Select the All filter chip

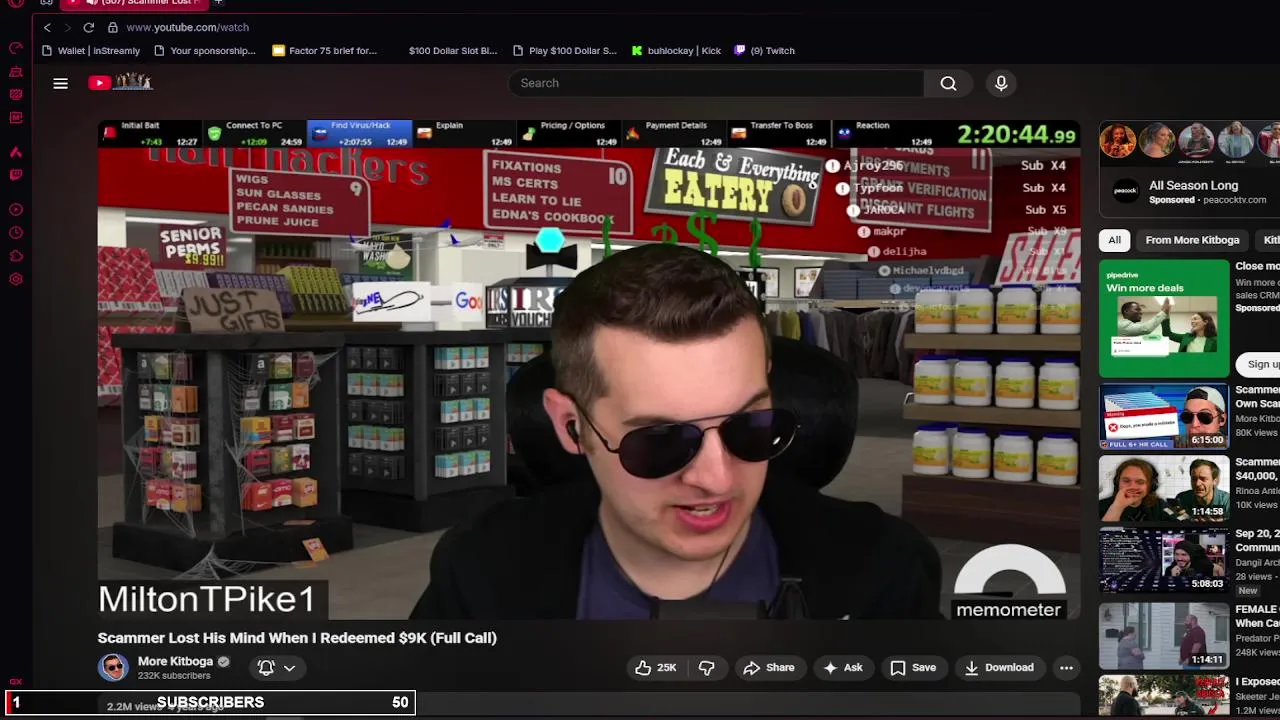(1114, 240)
